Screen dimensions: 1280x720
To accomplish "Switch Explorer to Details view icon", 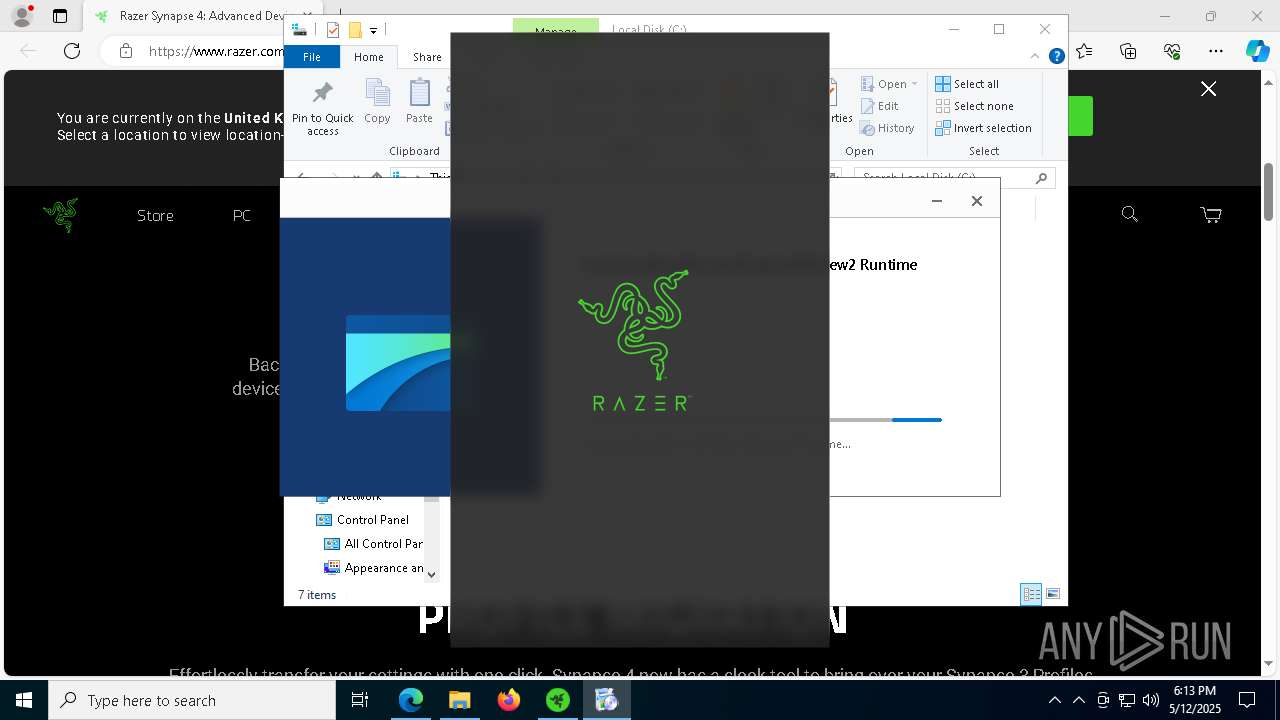I will point(1031,594).
